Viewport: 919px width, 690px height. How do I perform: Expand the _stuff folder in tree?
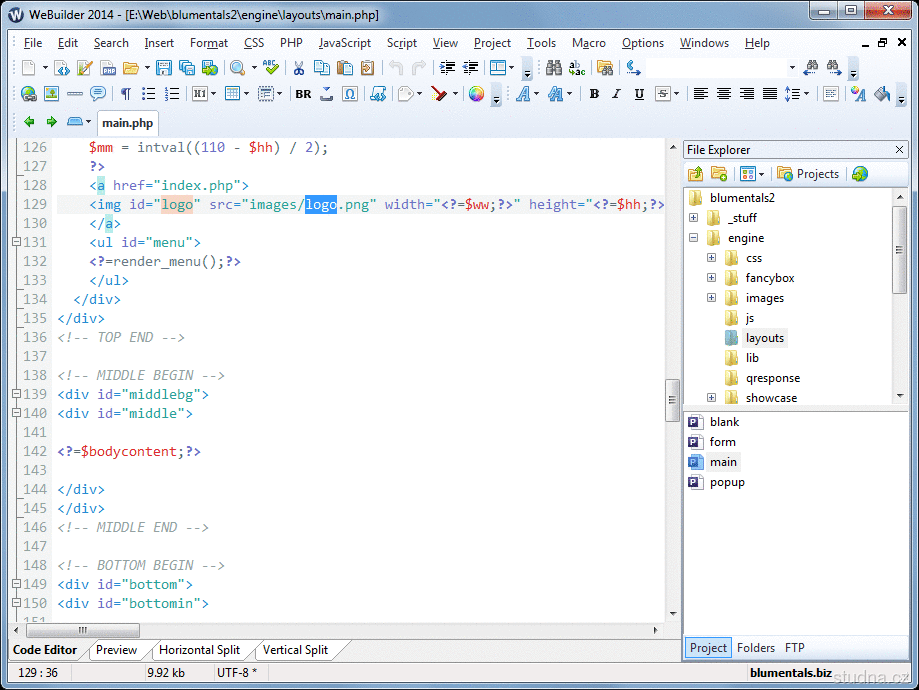[693, 218]
